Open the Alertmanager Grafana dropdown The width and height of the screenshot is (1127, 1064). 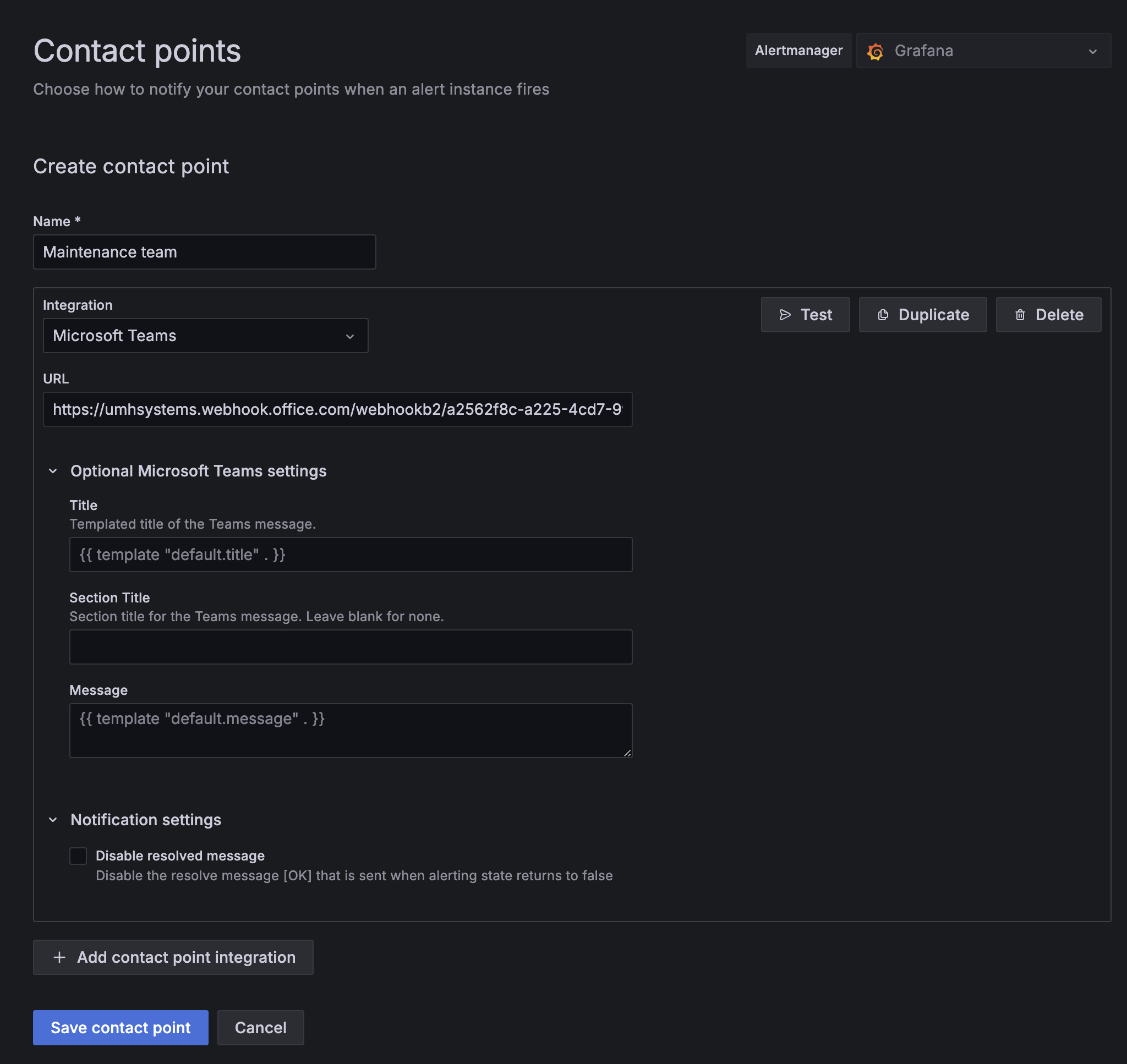(983, 51)
